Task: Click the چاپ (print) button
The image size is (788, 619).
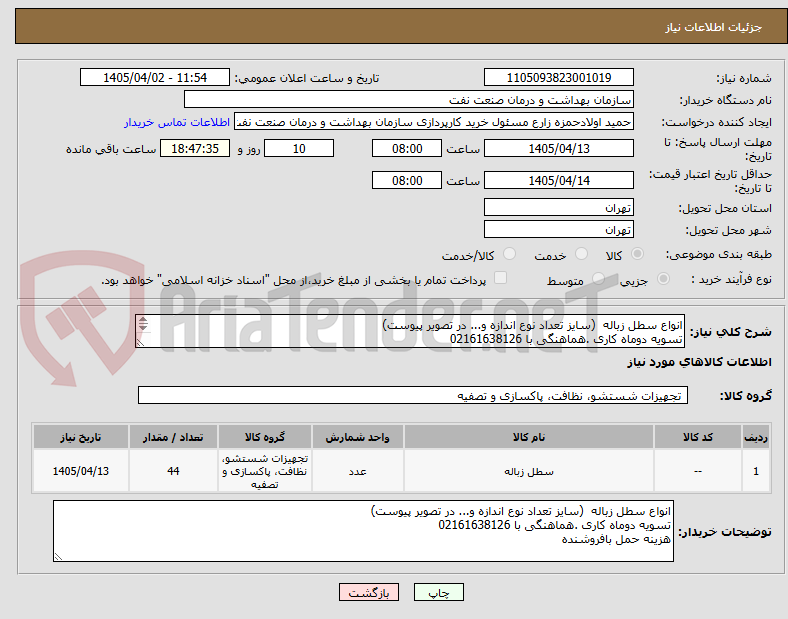Action: click(x=438, y=593)
